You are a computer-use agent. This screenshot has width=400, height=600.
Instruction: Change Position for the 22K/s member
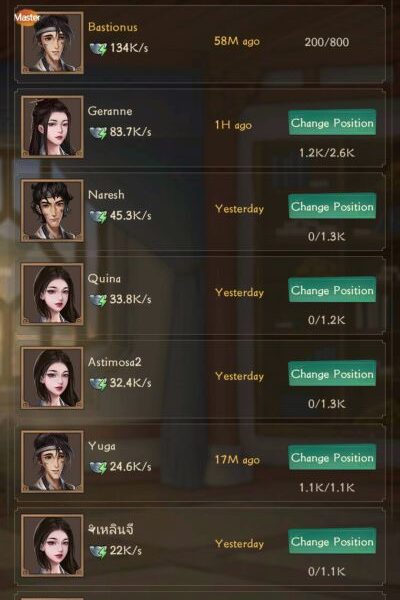(332, 541)
